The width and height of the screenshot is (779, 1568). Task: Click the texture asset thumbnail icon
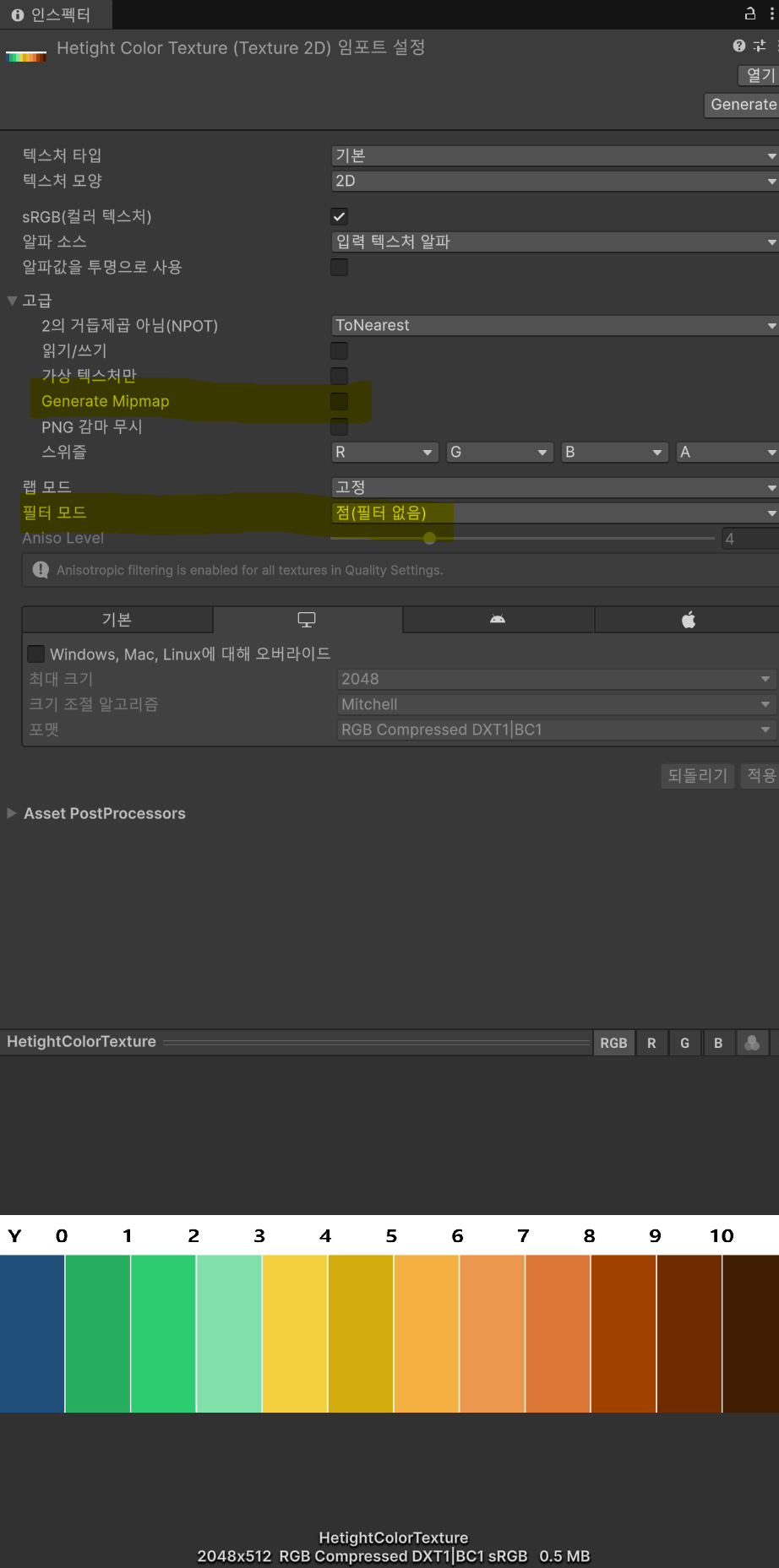click(x=26, y=57)
